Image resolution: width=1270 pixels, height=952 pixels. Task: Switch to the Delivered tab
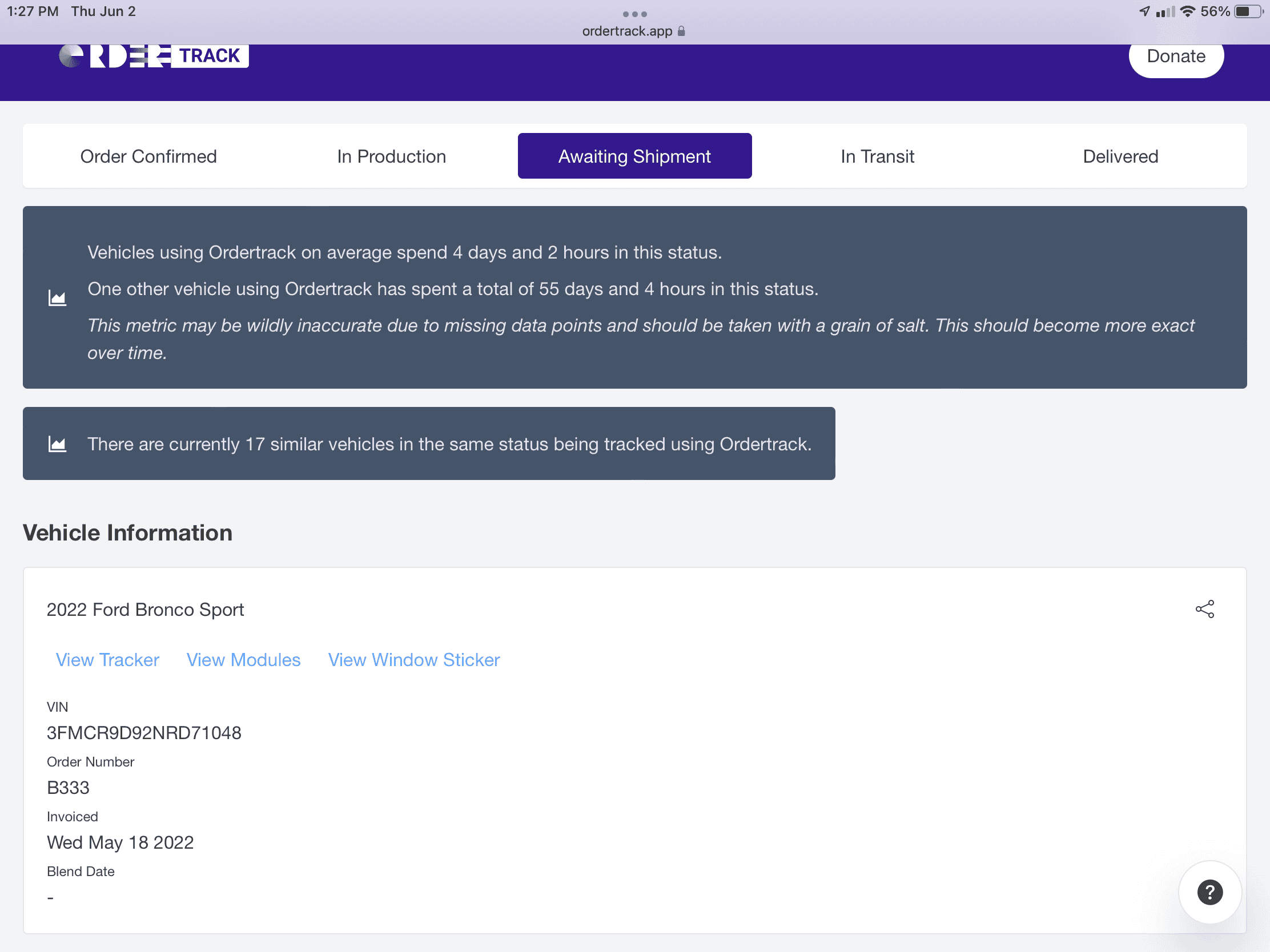(1120, 156)
